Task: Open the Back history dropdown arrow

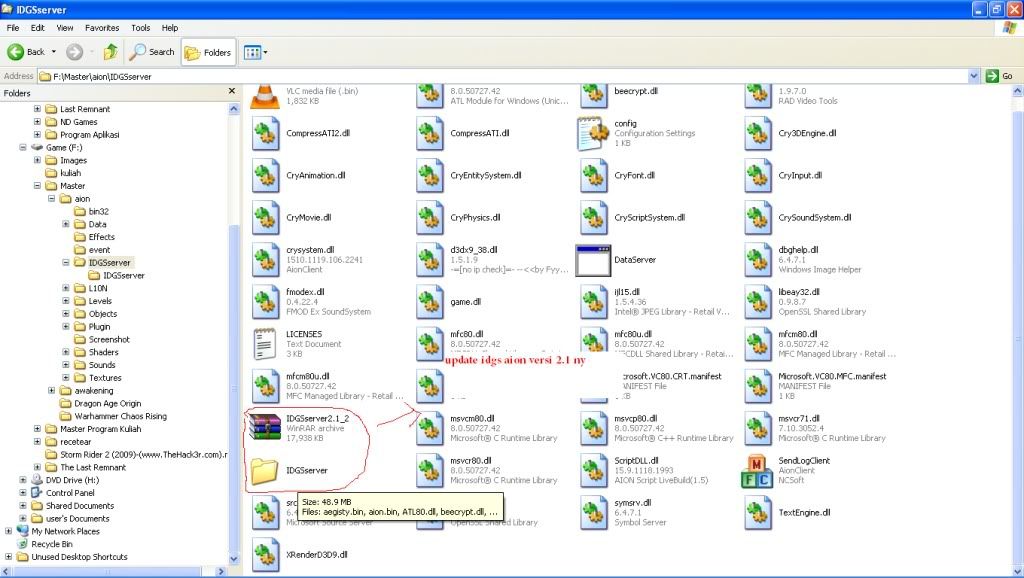Action: 54,52
